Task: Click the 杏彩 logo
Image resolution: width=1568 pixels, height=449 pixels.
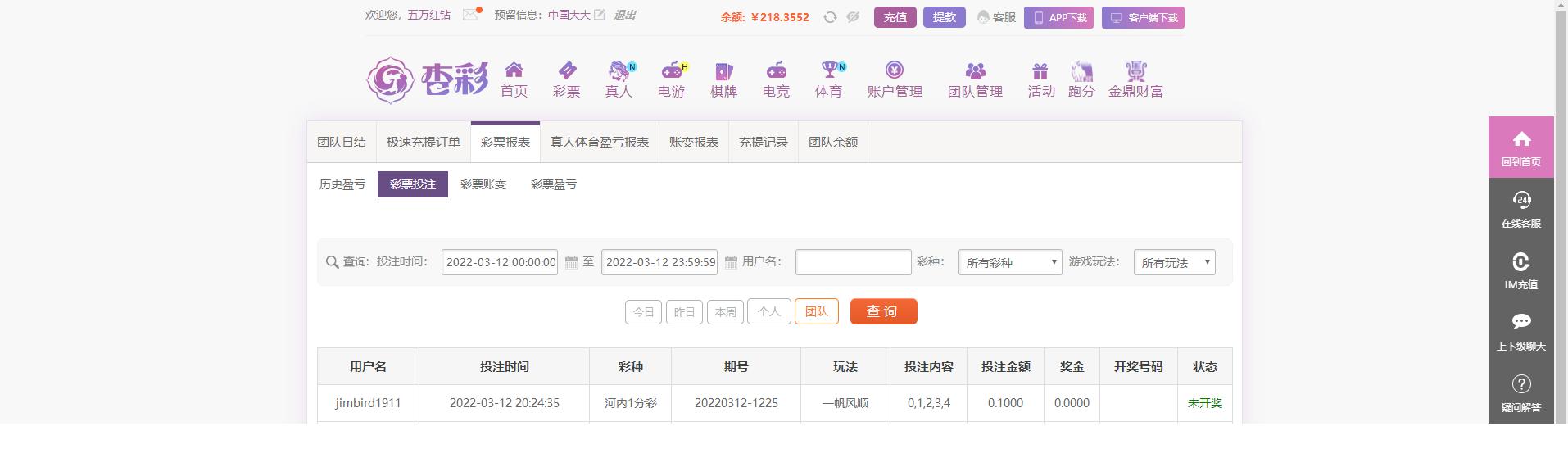Action: click(x=427, y=79)
